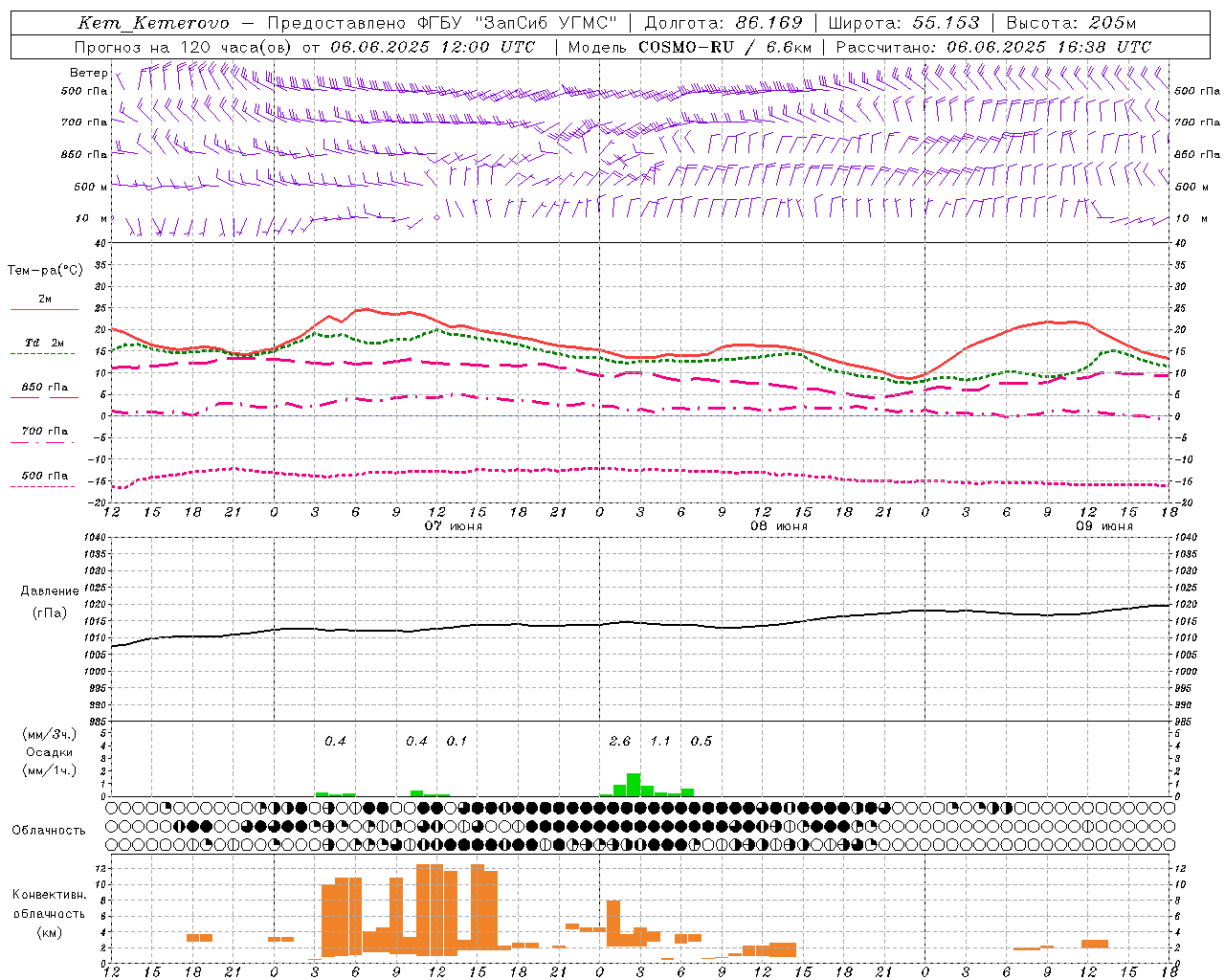
Task: Click the station name Kem_Kemerovo
Action: click(x=153, y=23)
